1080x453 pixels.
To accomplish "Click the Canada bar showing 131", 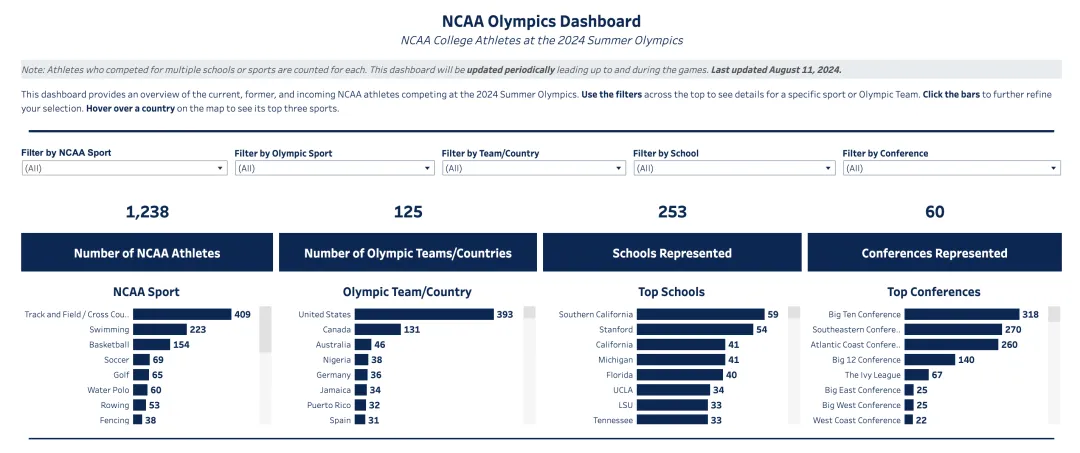I will pos(377,329).
